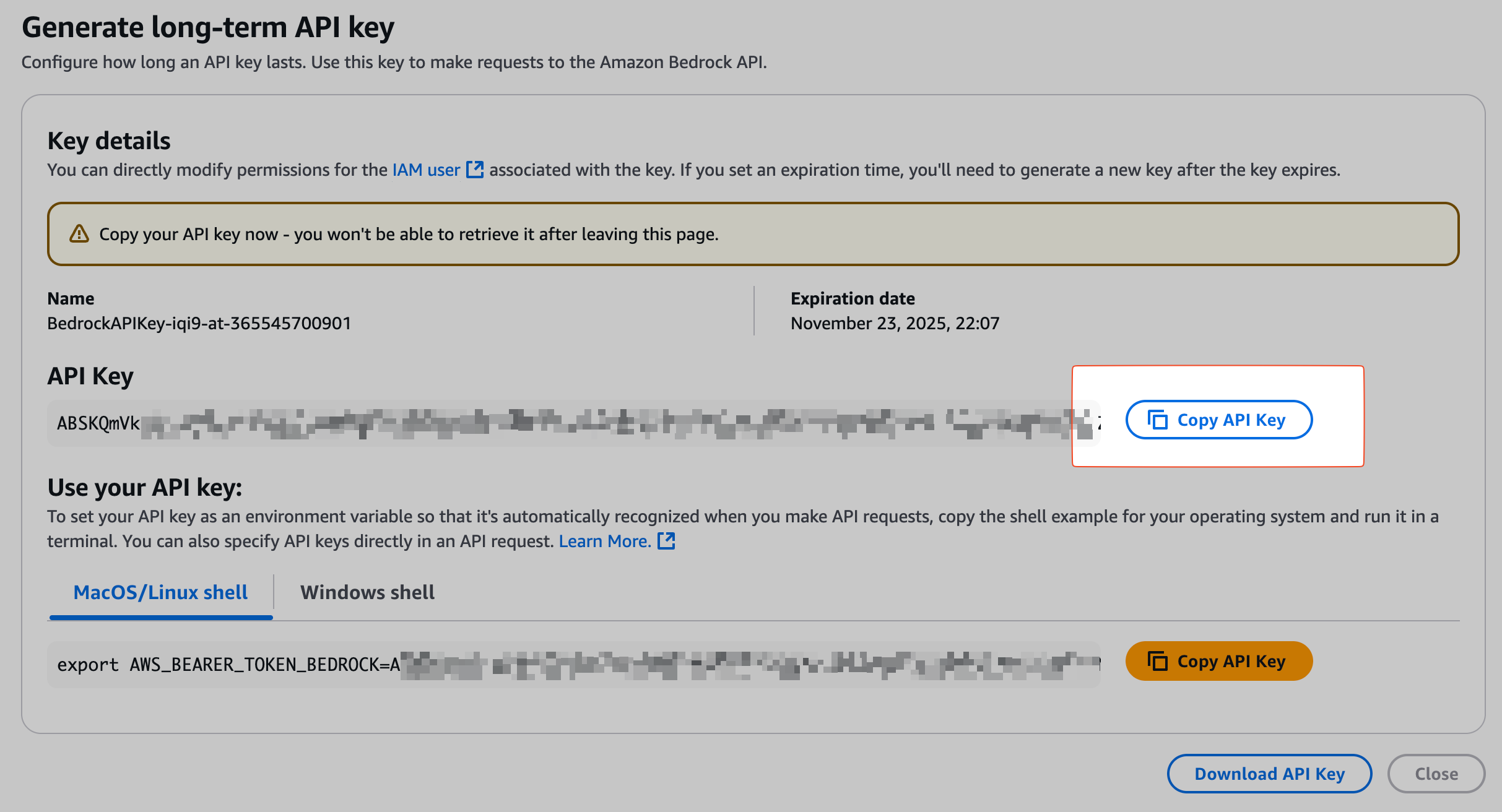Click the duplicate-pages icon in the shell command row
The image size is (1502, 812).
[1158, 660]
